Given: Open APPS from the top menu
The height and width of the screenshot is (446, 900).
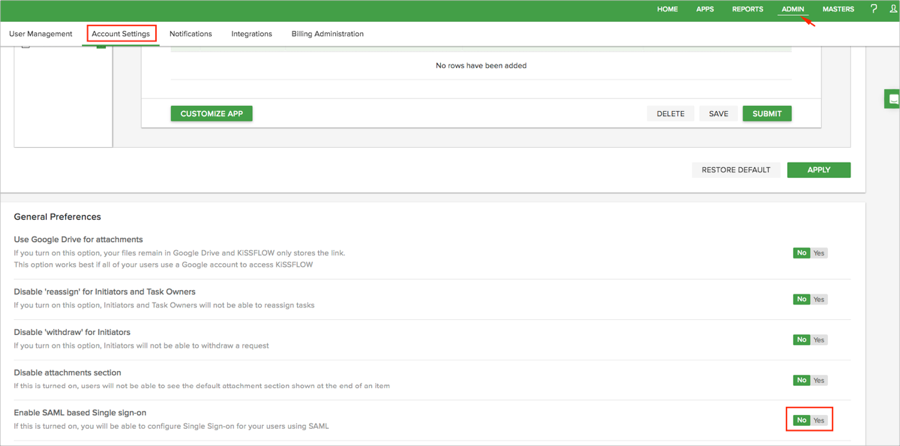Looking at the screenshot, I should [705, 9].
